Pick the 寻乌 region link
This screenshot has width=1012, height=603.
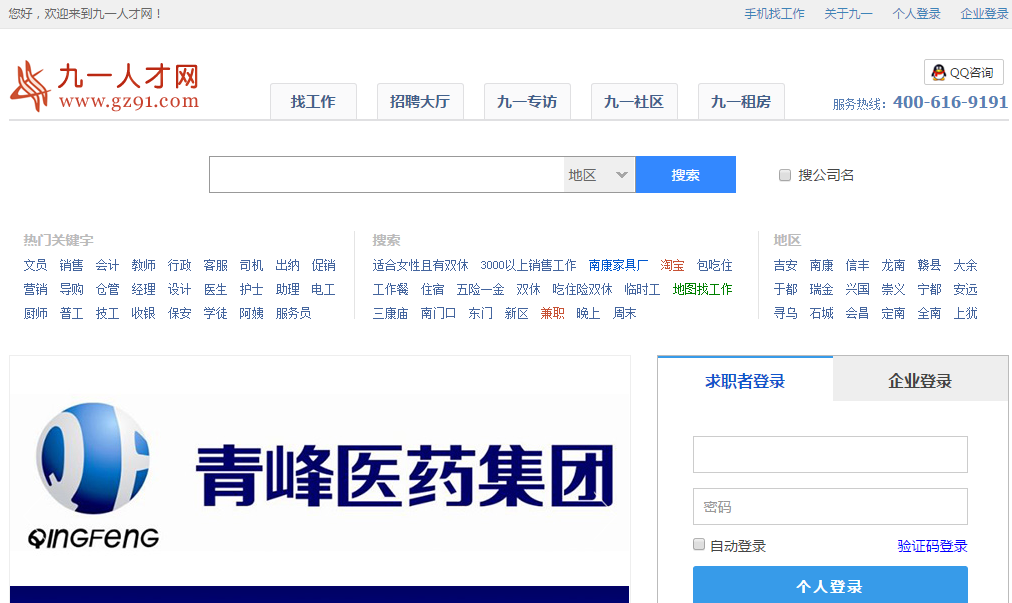point(785,313)
